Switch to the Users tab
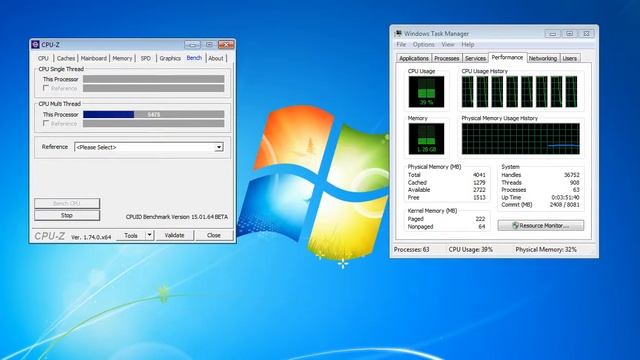This screenshot has height=360, width=640. tap(570, 58)
